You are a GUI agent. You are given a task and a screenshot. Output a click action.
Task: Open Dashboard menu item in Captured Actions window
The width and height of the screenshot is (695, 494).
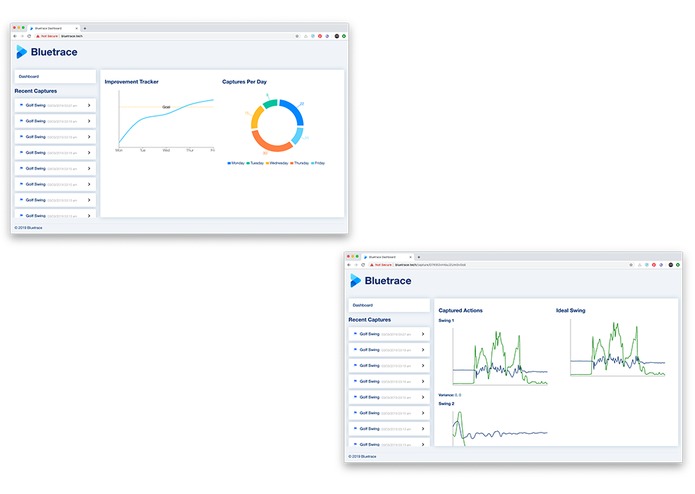pyautogui.click(x=389, y=305)
